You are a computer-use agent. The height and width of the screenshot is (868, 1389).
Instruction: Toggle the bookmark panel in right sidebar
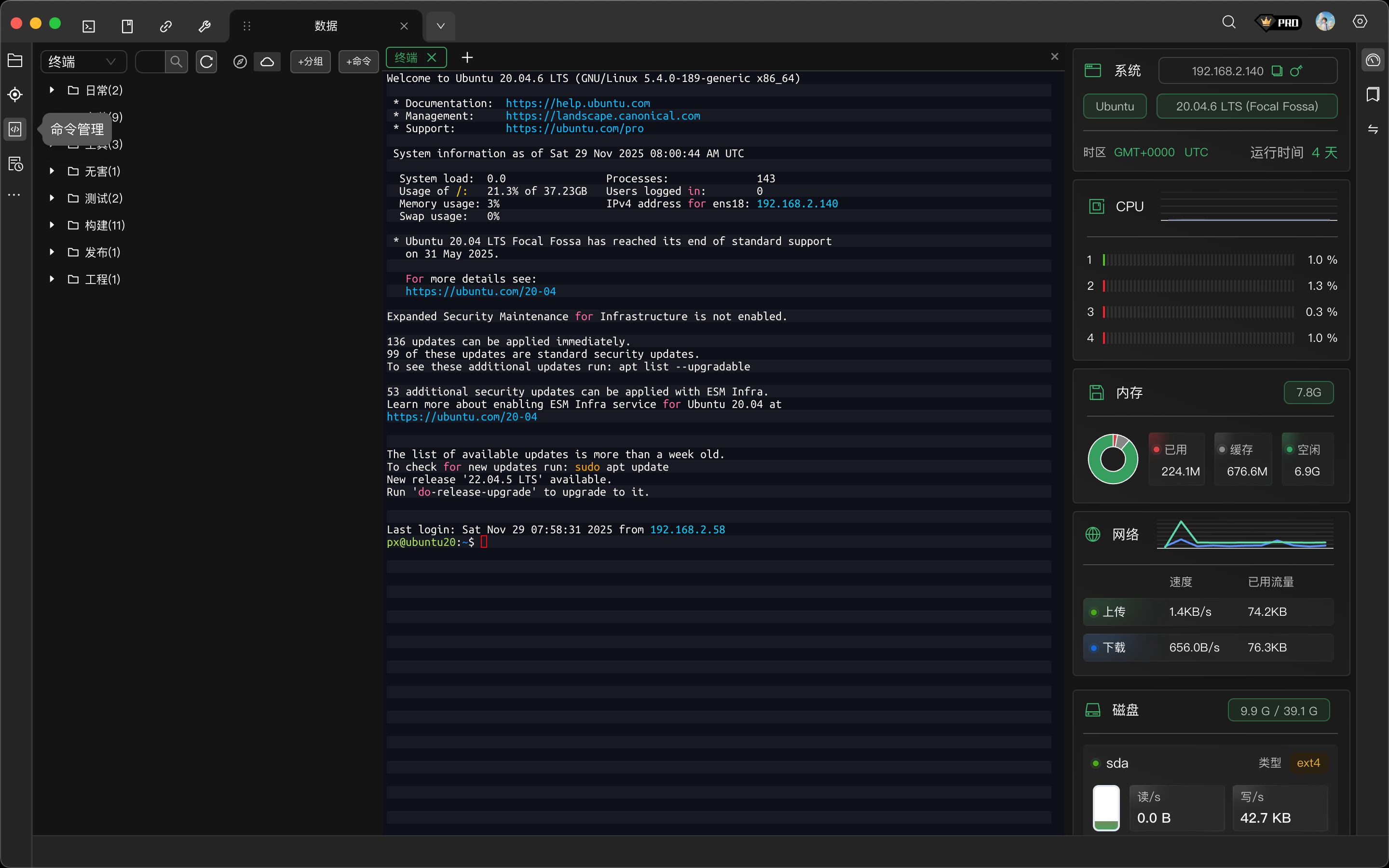1373,94
